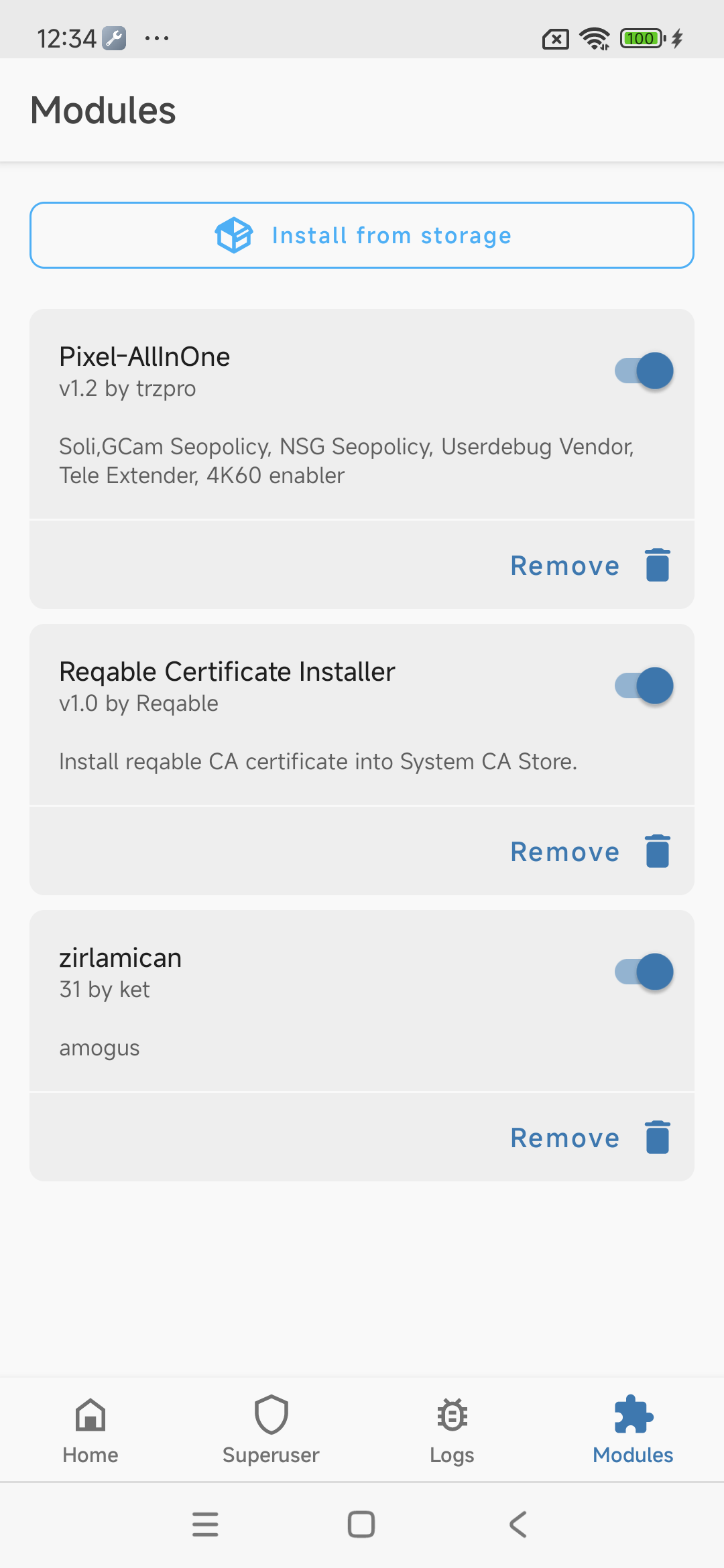
Task: Toggle off Reqable Certificate Installer module
Action: 644,685
